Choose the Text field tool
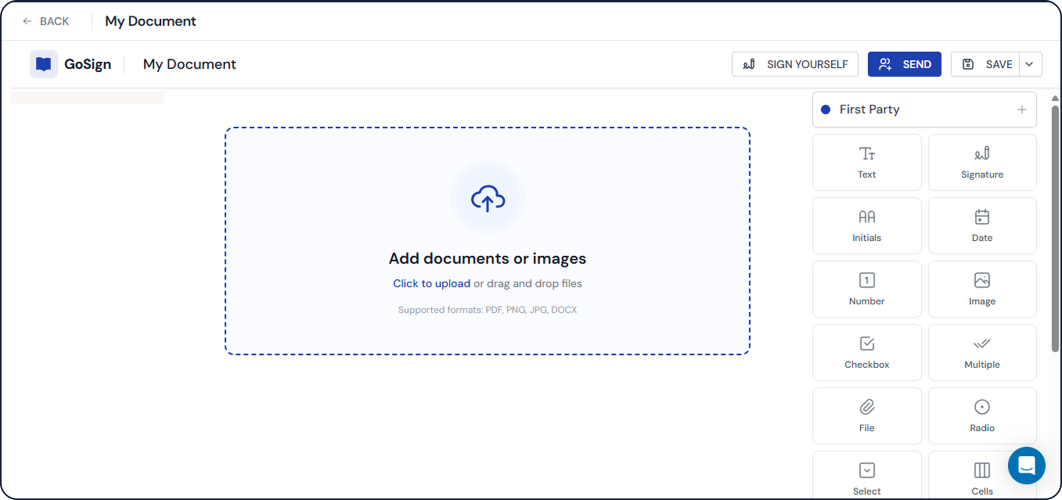Image resolution: width=1062 pixels, height=500 pixels. [867, 163]
